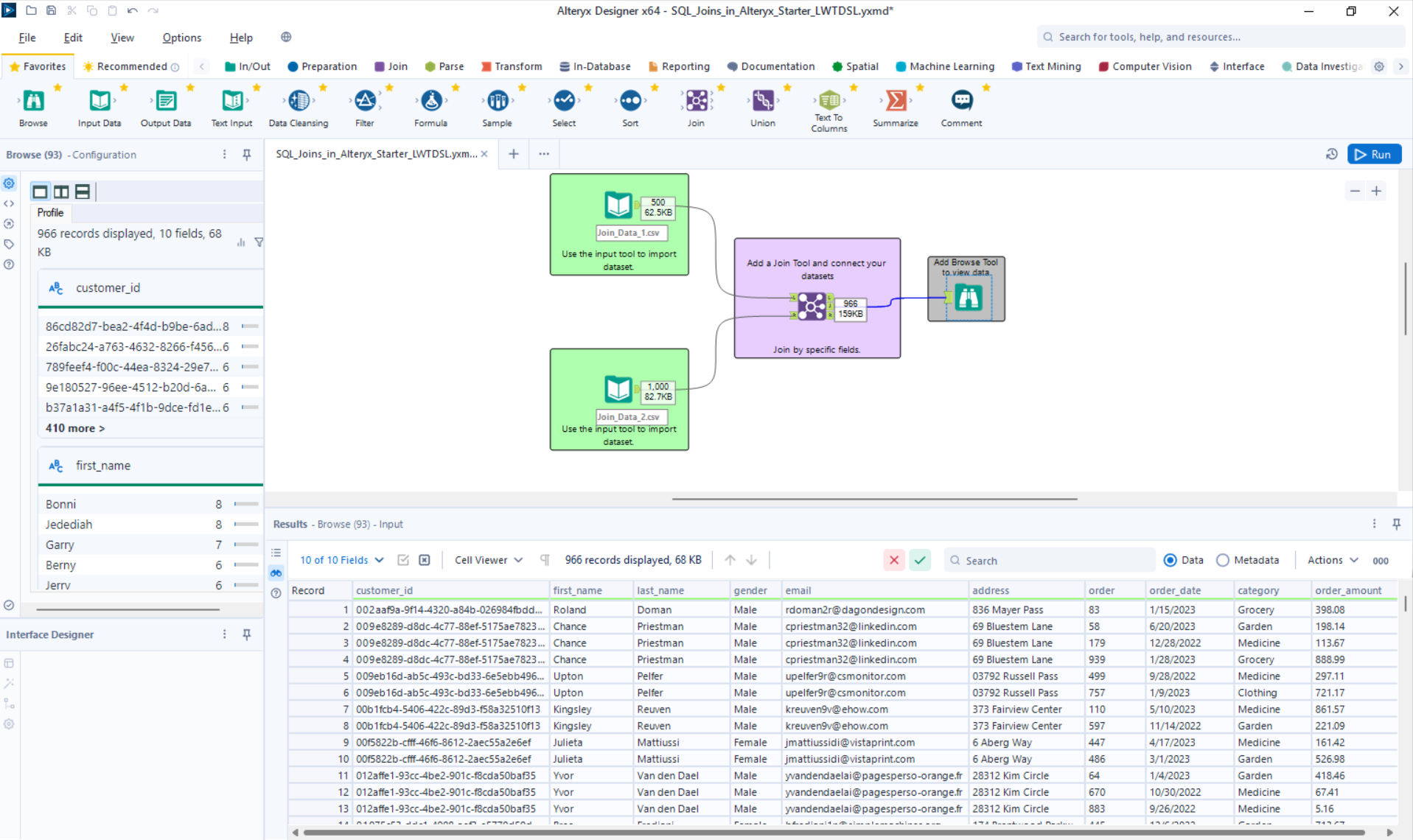Run the workflow

pyautogui.click(x=1374, y=154)
